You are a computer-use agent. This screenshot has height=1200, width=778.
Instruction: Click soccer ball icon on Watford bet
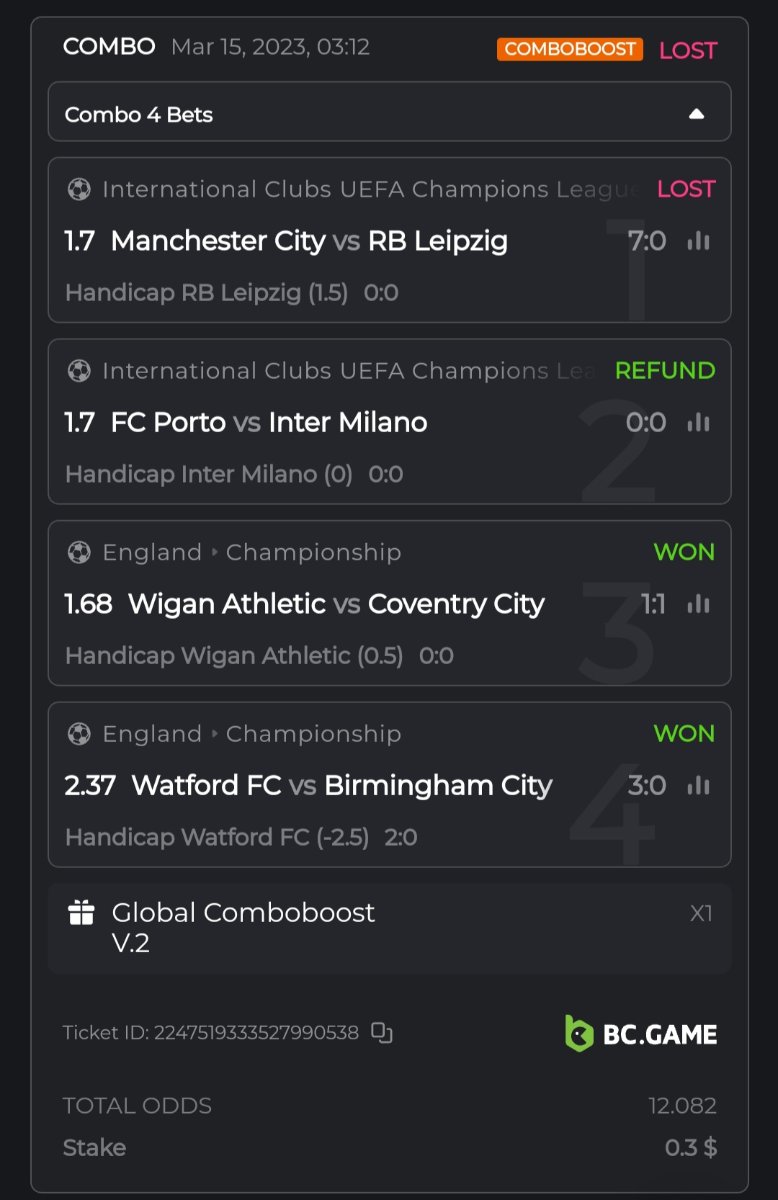point(79,734)
